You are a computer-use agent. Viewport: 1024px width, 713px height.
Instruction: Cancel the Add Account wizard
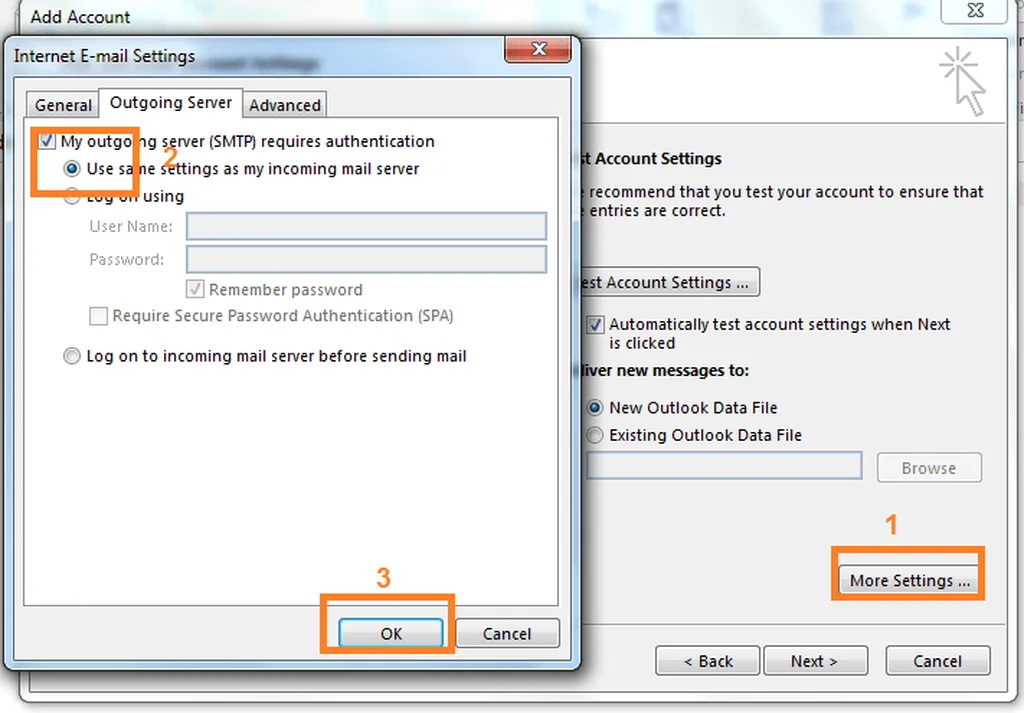coord(938,661)
